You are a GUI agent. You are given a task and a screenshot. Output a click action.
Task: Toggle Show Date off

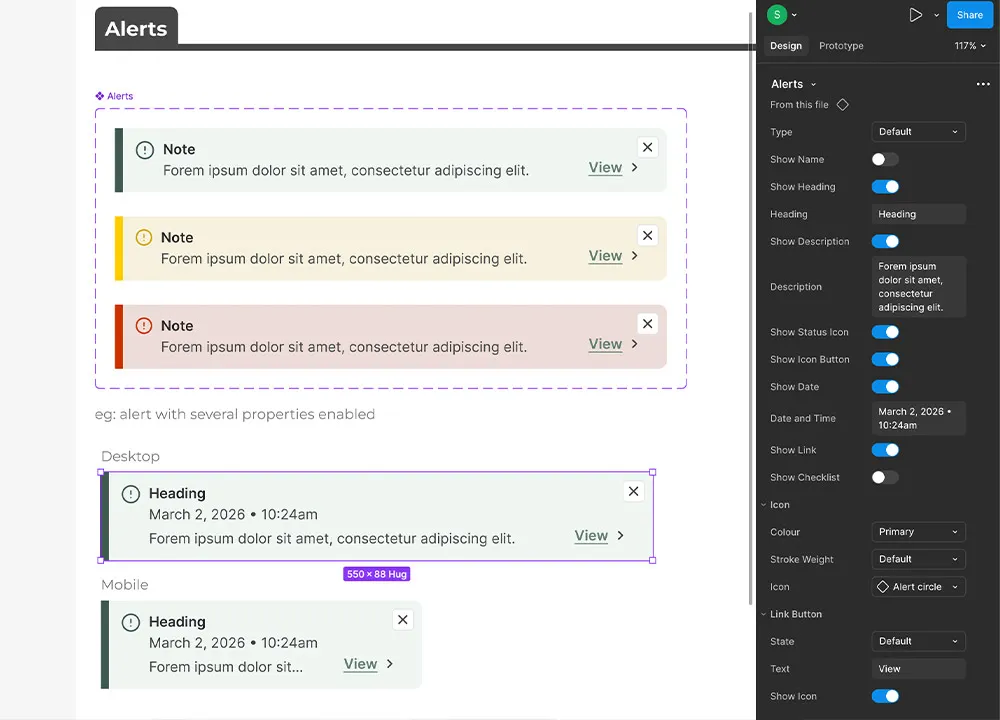[885, 387]
